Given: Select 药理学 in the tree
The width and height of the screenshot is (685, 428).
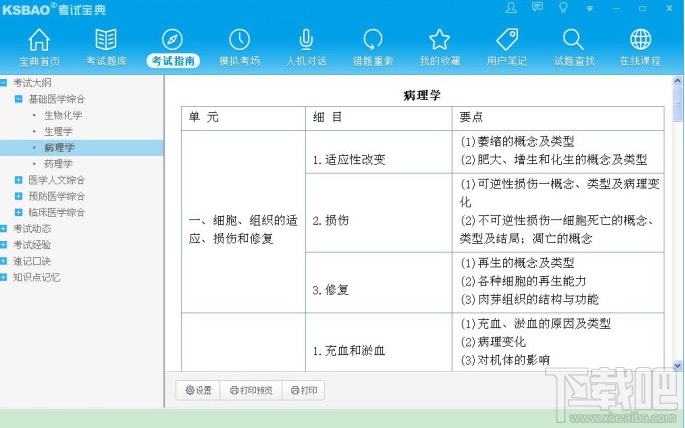Looking at the screenshot, I should tap(58, 164).
